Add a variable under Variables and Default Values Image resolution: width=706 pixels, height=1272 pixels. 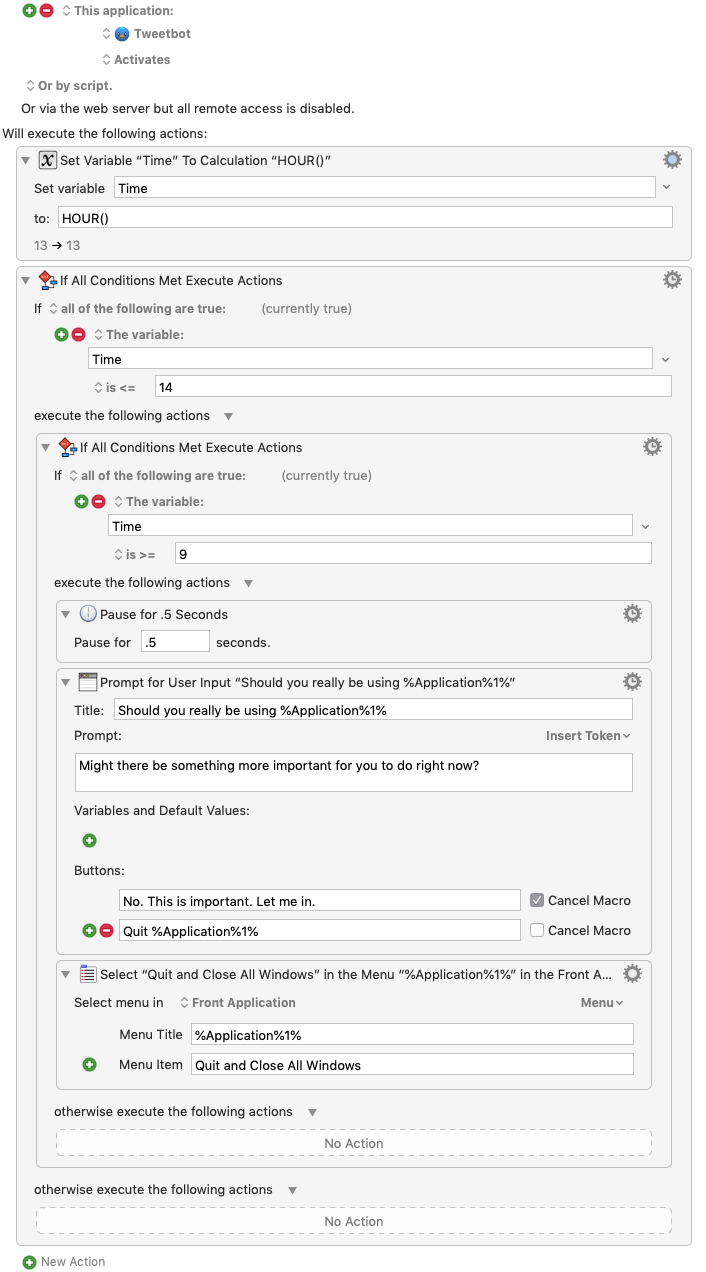(x=89, y=841)
